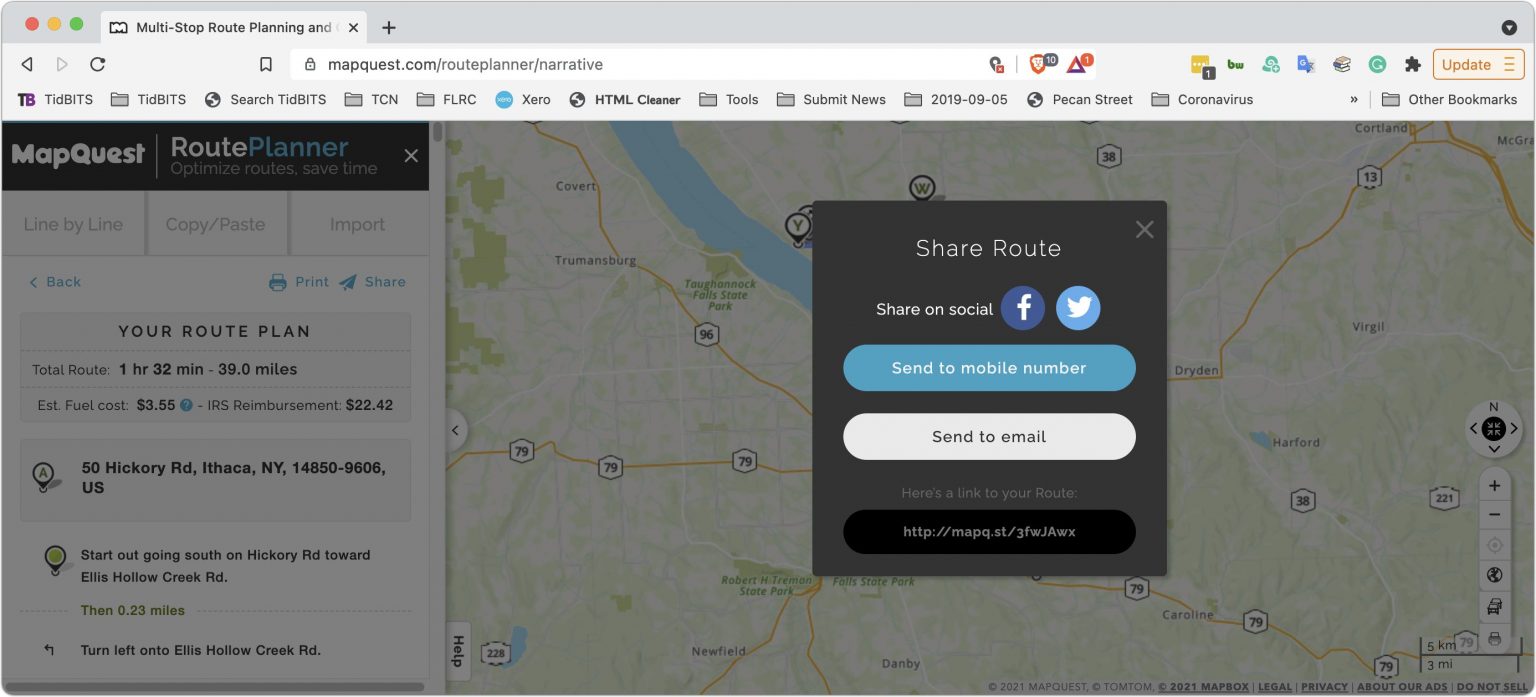Share the route on Facebook
This screenshot has height=697, width=1536.
1023,308
